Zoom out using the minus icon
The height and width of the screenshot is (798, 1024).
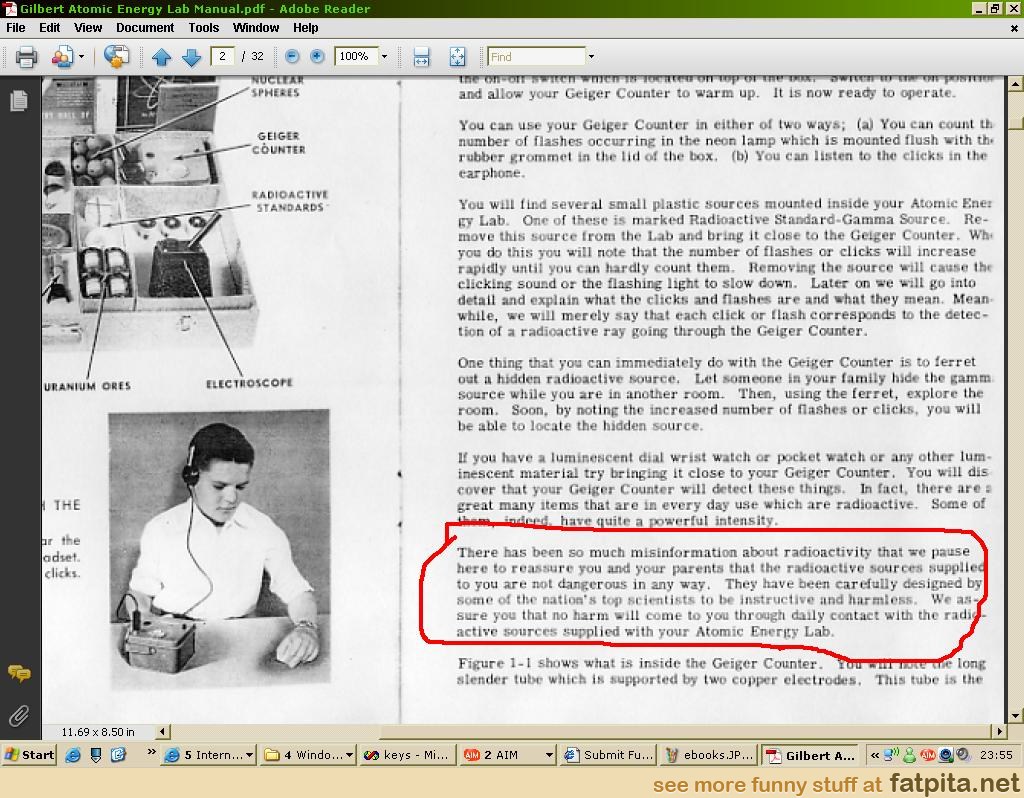click(x=292, y=57)
